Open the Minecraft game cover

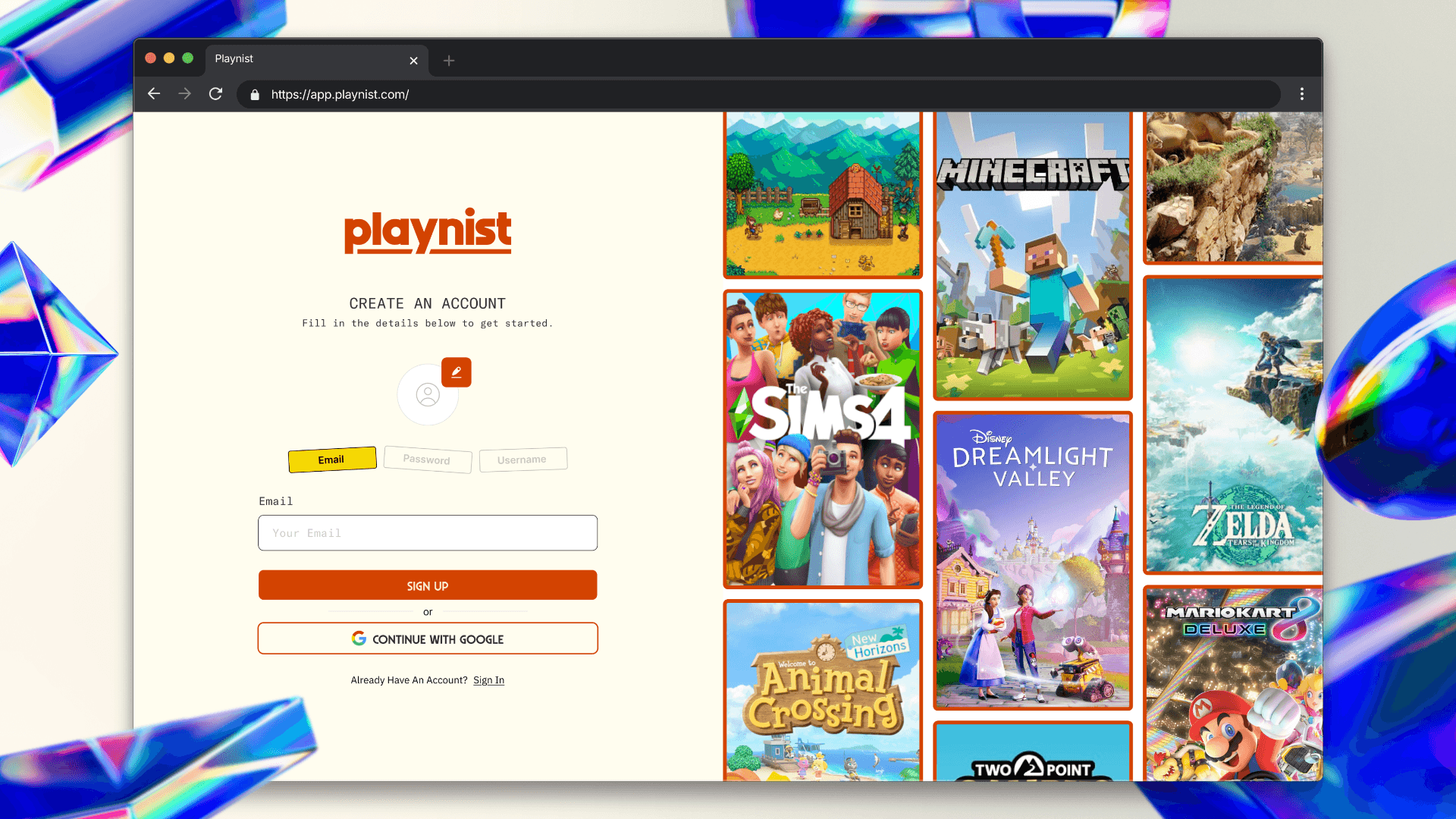[x=1032, y=256]
